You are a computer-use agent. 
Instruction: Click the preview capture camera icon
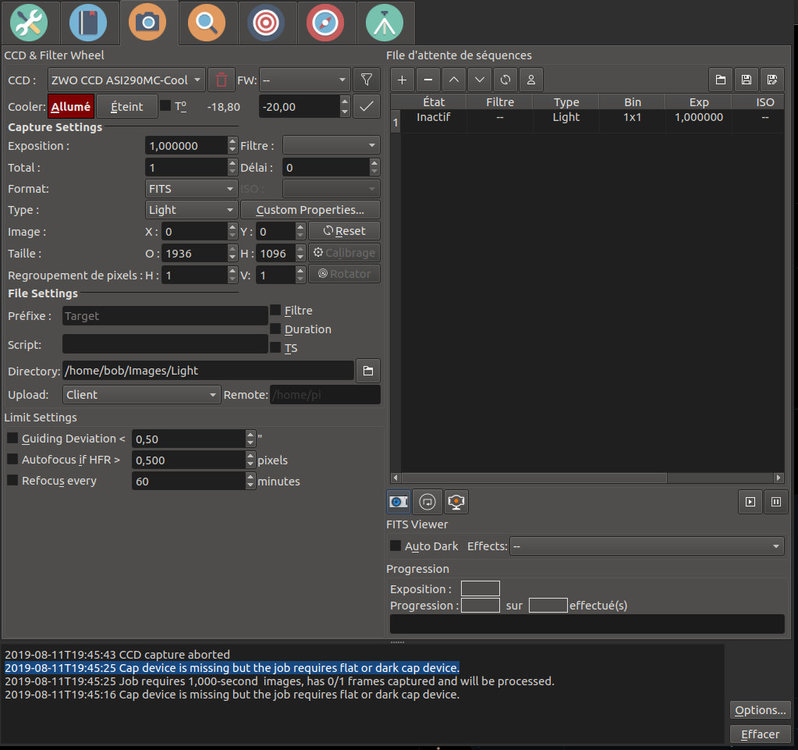pos(398,502)
